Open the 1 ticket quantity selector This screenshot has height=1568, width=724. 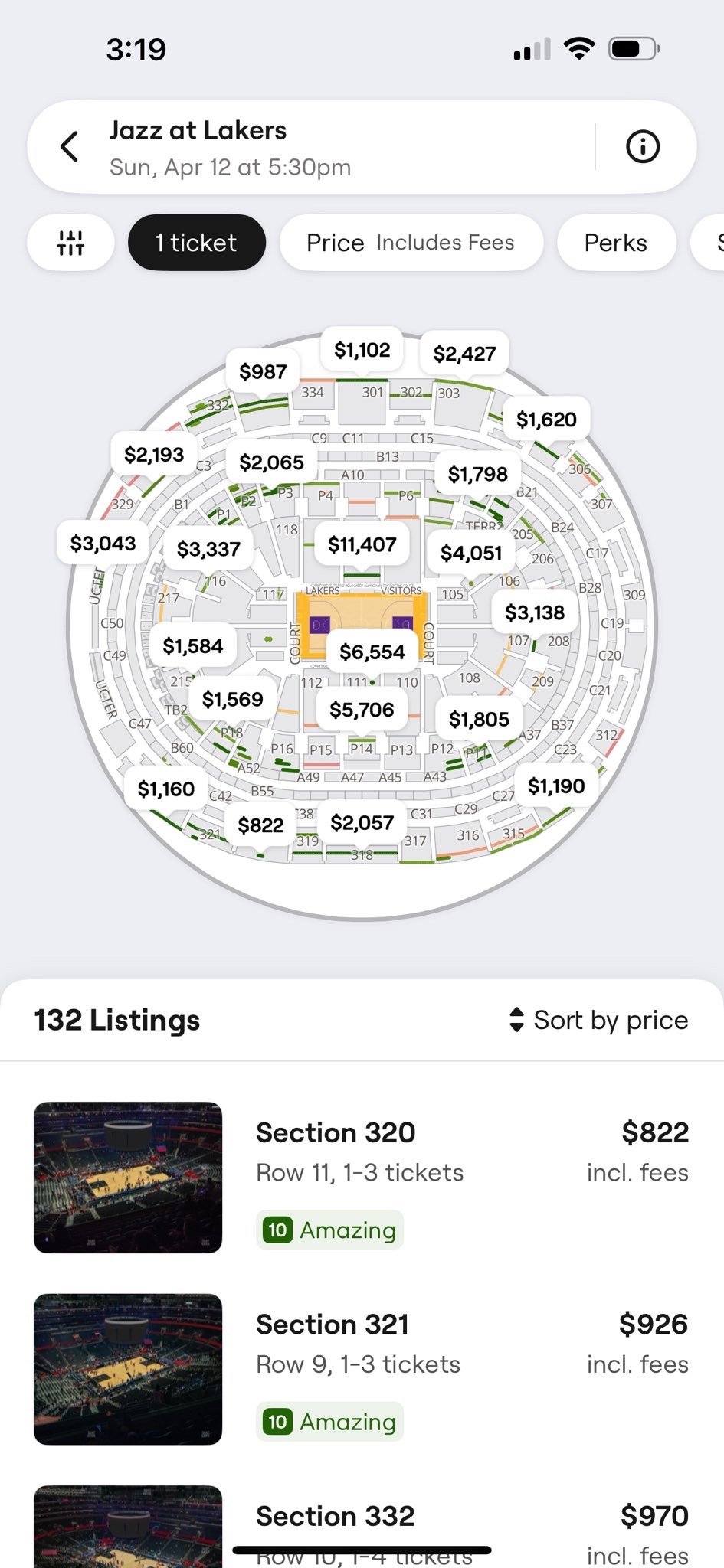pos(197,243)
